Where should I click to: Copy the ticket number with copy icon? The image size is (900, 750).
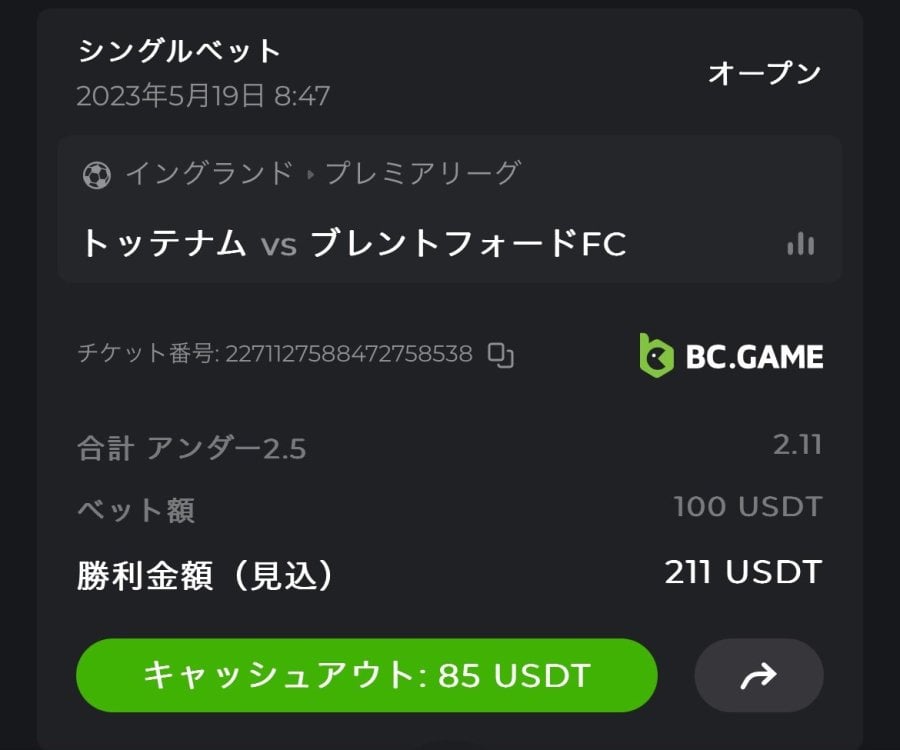(501, 354)
